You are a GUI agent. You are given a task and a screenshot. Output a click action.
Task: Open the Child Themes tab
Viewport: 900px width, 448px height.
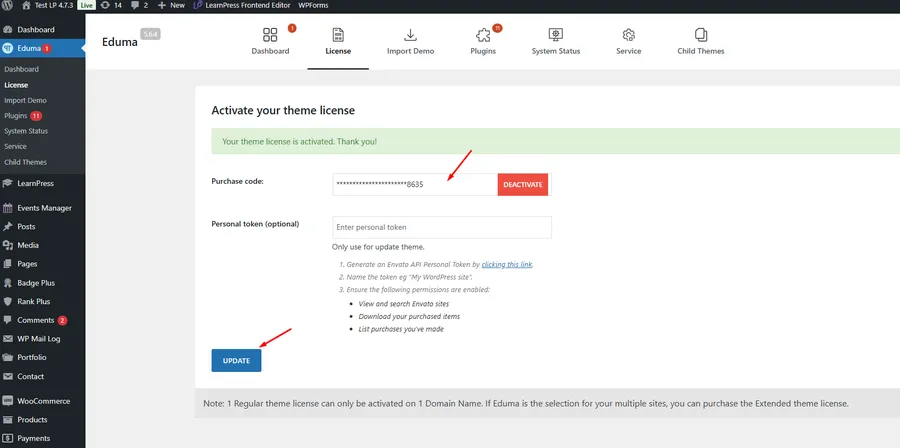[701, 41]
